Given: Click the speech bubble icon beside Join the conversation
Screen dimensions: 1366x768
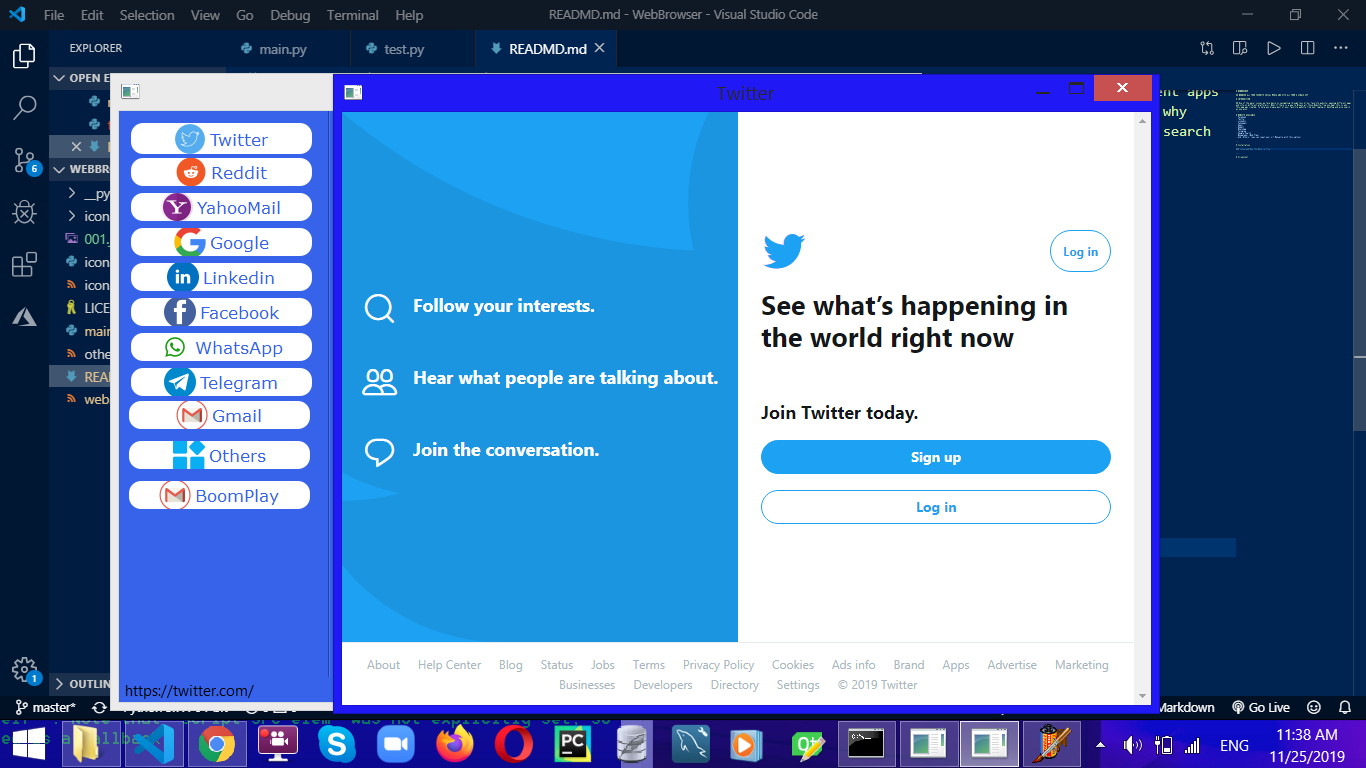Looking at the screenshot, I should [x=380, y=452].
